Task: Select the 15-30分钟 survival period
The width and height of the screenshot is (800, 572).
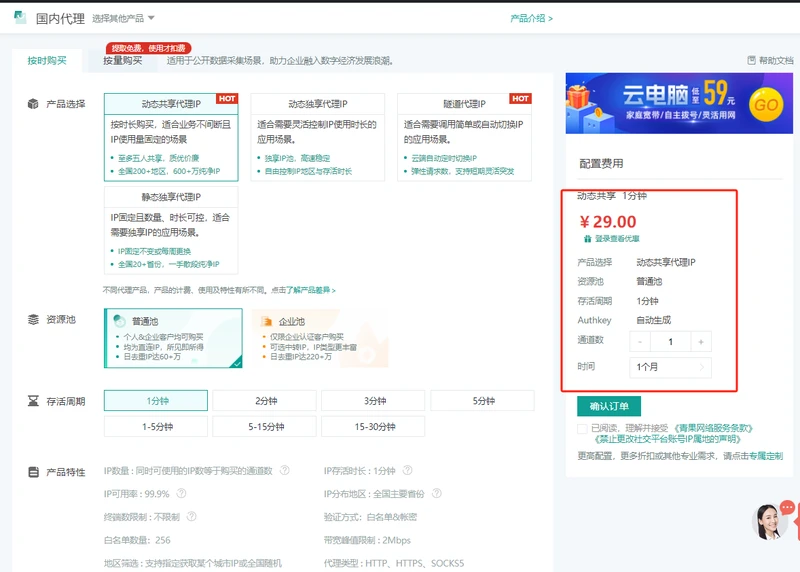Action: (x=373, y=427)
